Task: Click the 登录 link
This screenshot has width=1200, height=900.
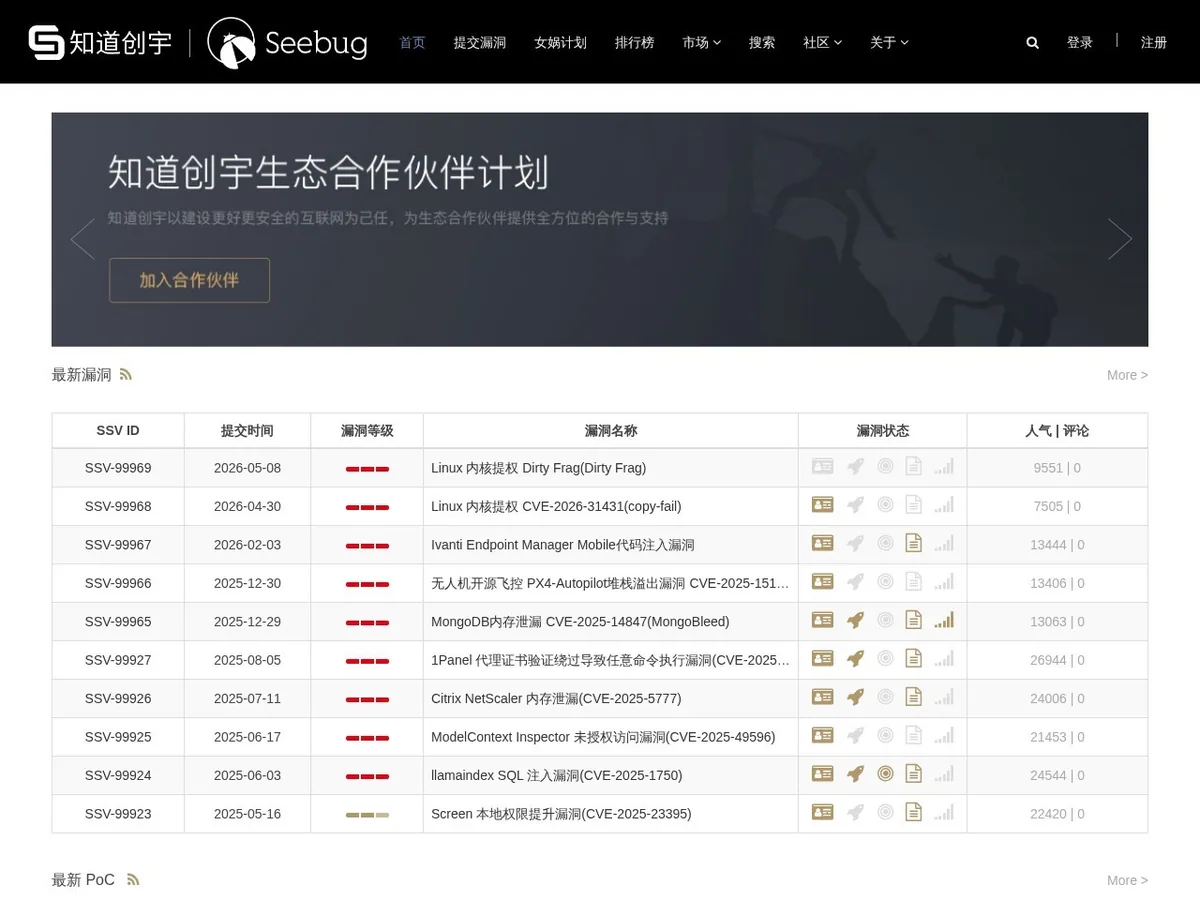Action: (x=1080, y=43)
